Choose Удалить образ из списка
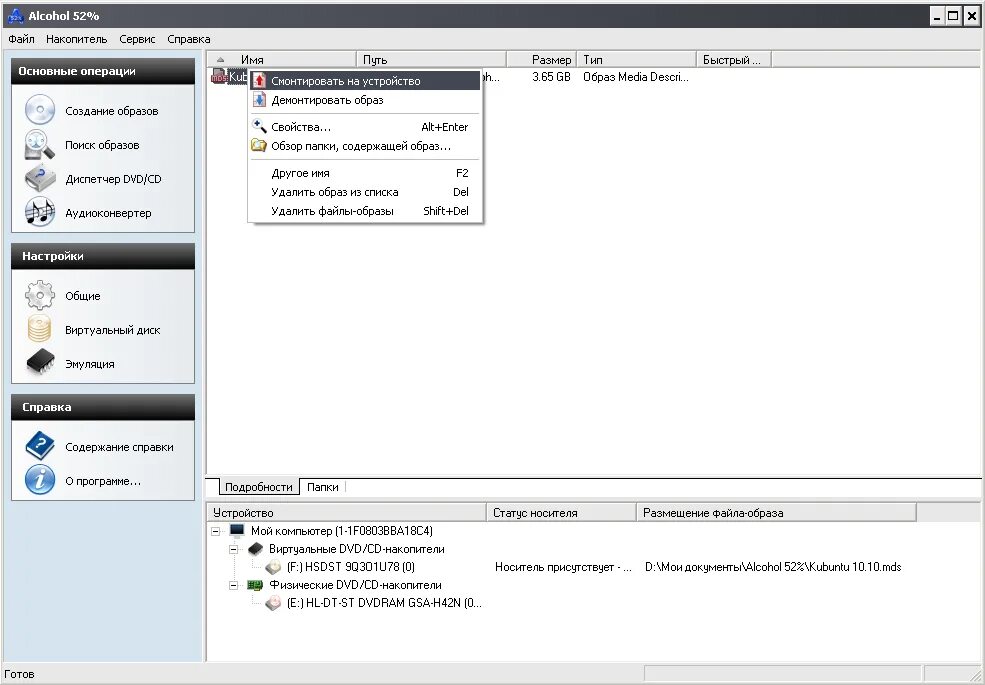This screenshot has width=985, height=685. pyautogui.click(x=365, y=192)
